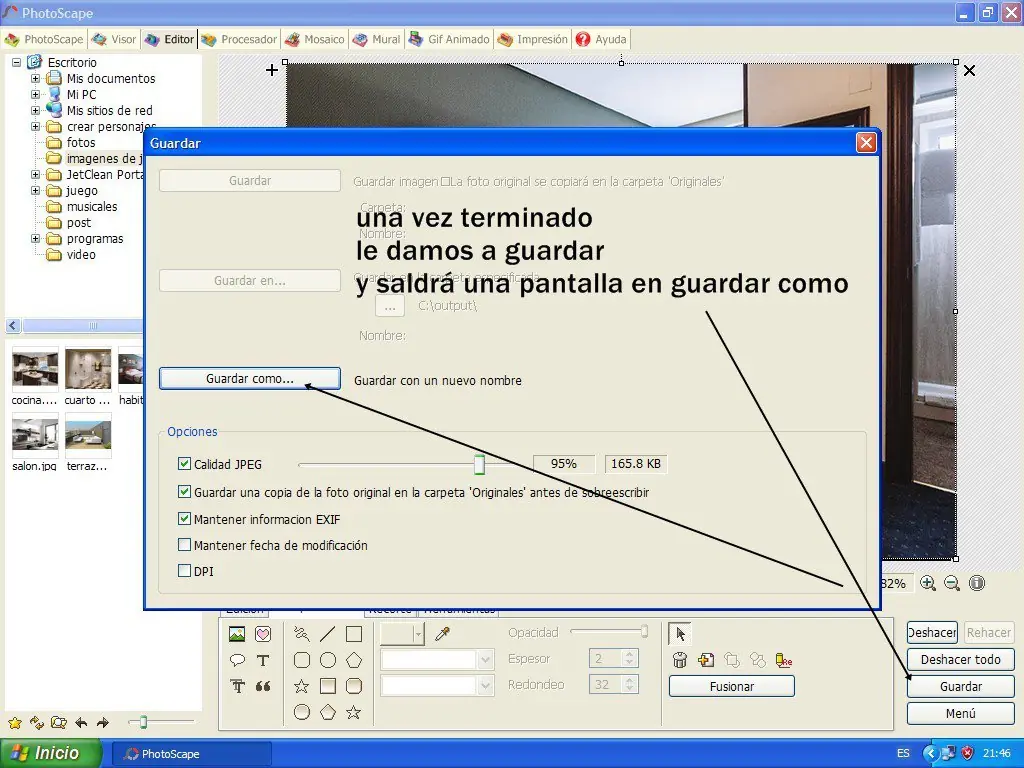The width and height of the screenshot is (1024, 768).
Task: Click the yellow star favorites icon
Action: pos(15,723)
